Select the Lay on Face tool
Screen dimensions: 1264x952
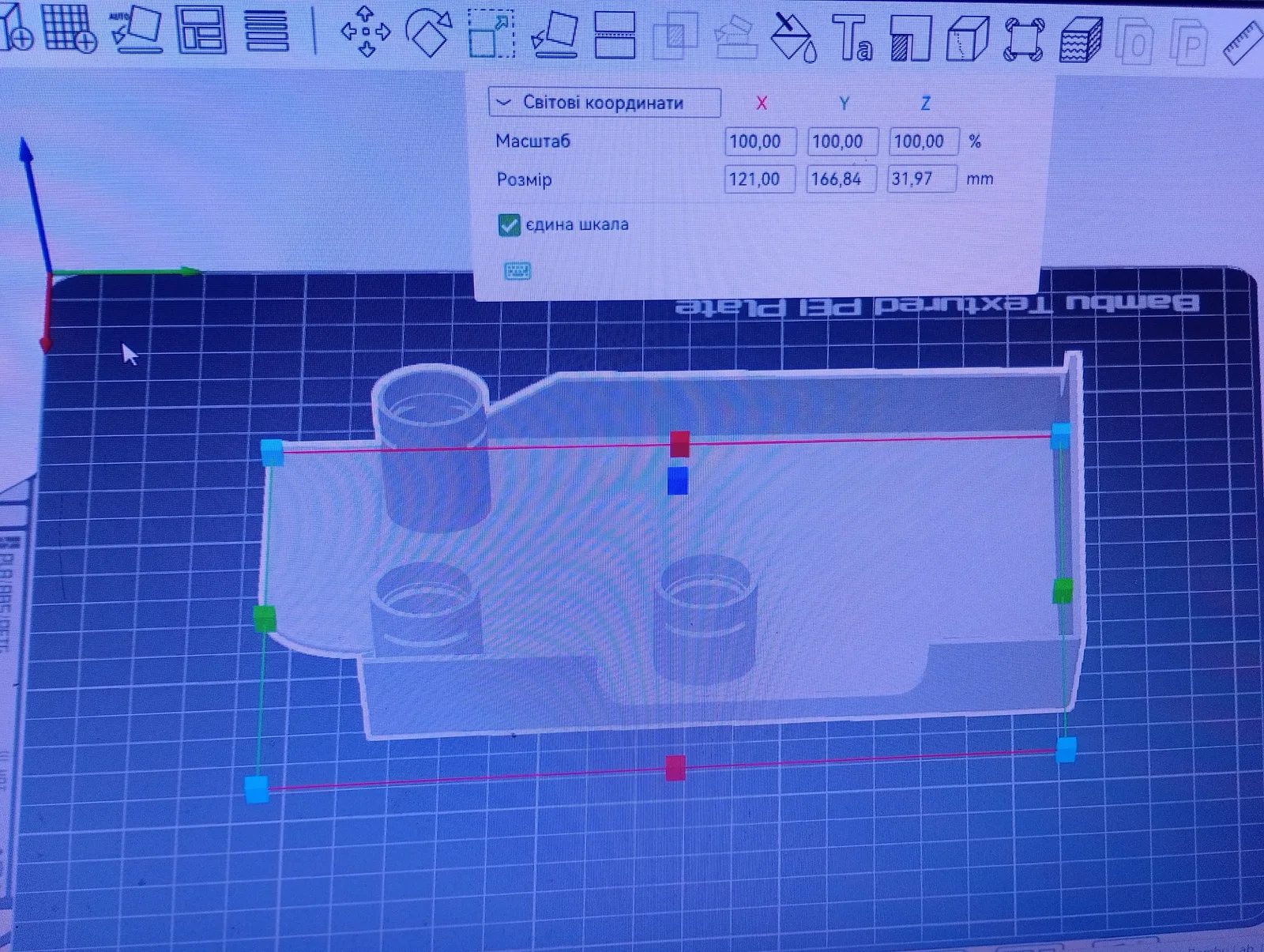click(555, 35)
